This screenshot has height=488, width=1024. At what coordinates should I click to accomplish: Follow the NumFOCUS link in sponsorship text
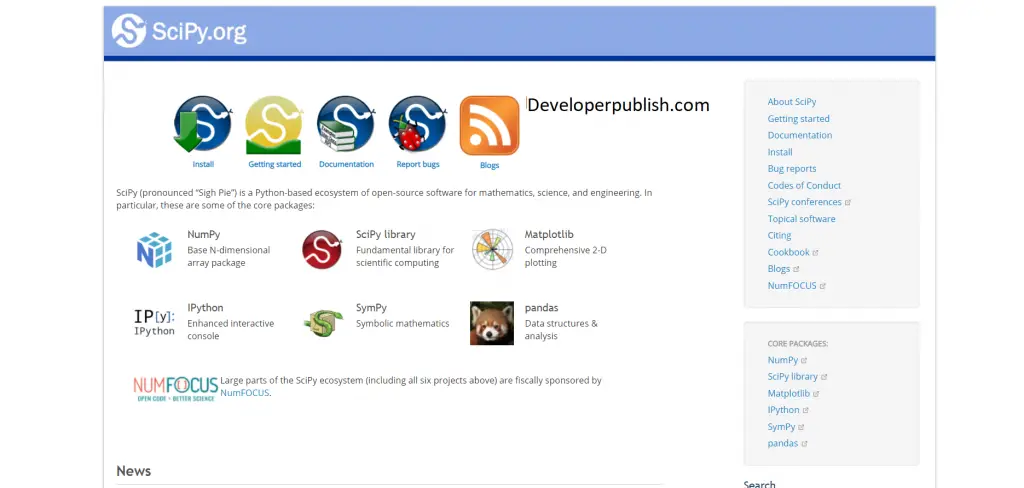tap(245, 393)
